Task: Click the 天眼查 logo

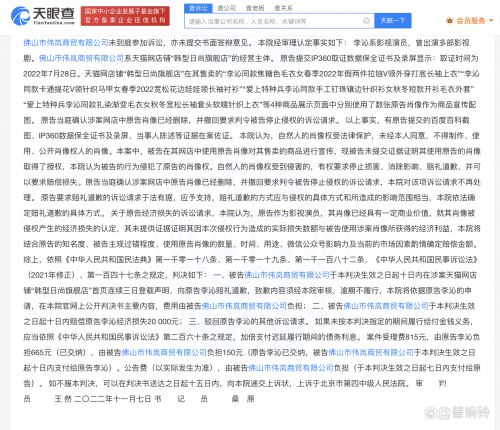Action: tap(43, 16)
